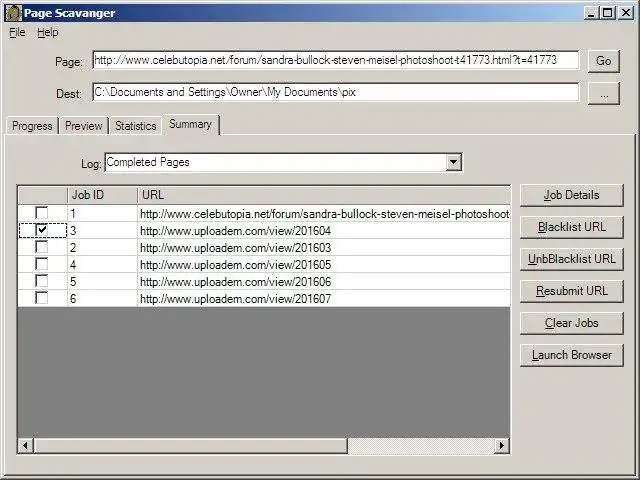640x480 pixels.
Task: Check the checkbox for Job ID 2
Action: pyautogui.click(x=41, y=247)
